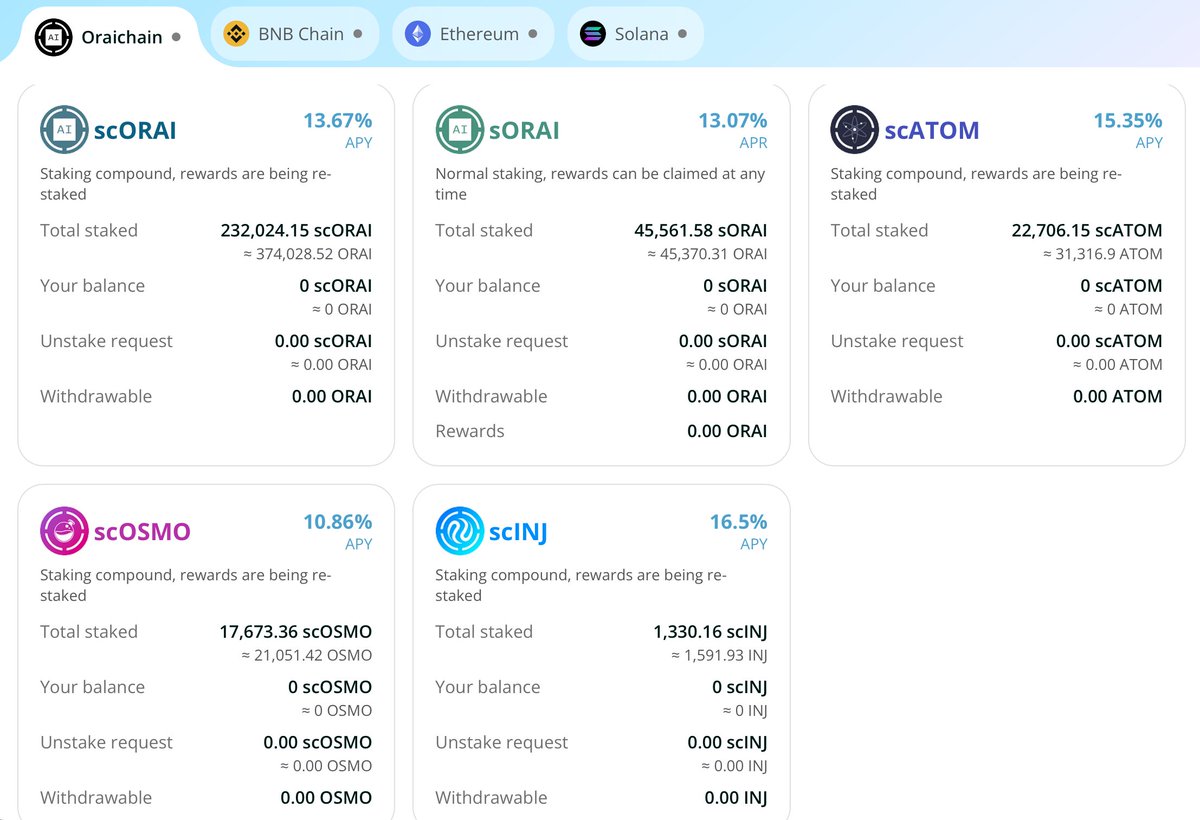
Task: Click the Ethereum diamond logo icon
Action: (417, 34)
